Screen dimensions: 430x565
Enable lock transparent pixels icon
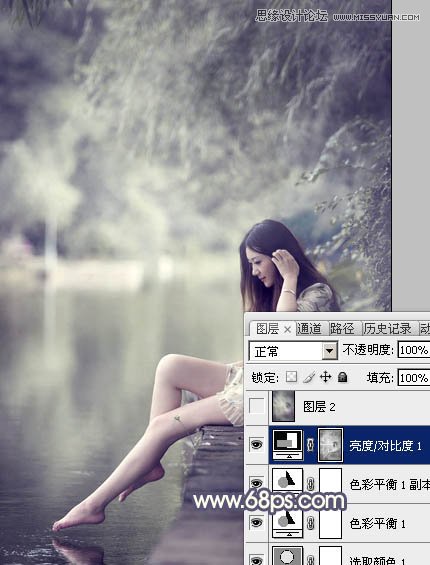tap(291, 377)
